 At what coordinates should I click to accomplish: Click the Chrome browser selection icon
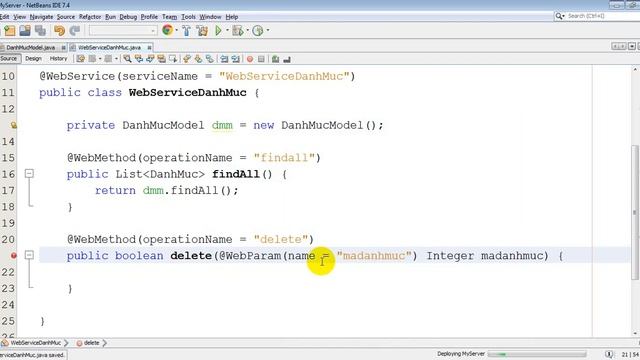(167, 30)
